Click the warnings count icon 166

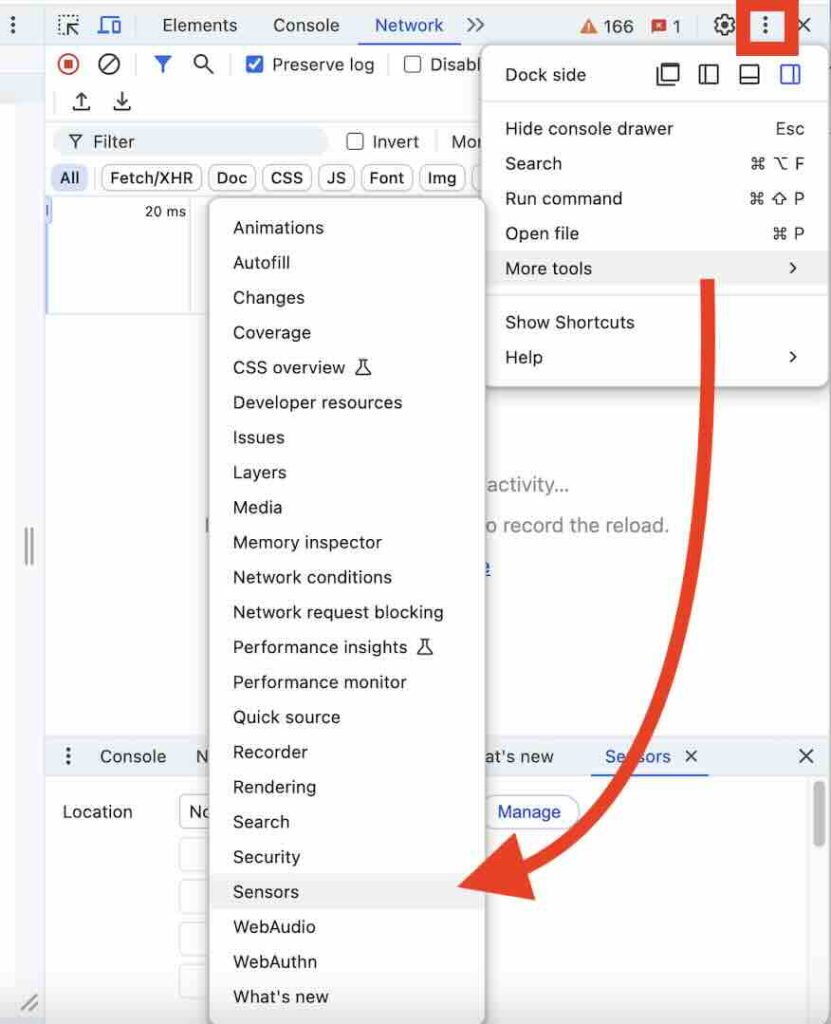[607, 26]
